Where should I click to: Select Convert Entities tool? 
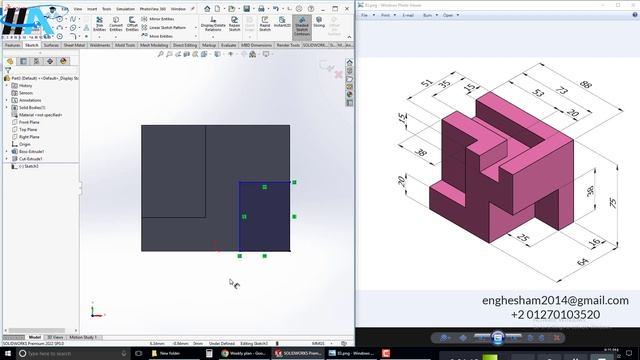coord(116,24)
